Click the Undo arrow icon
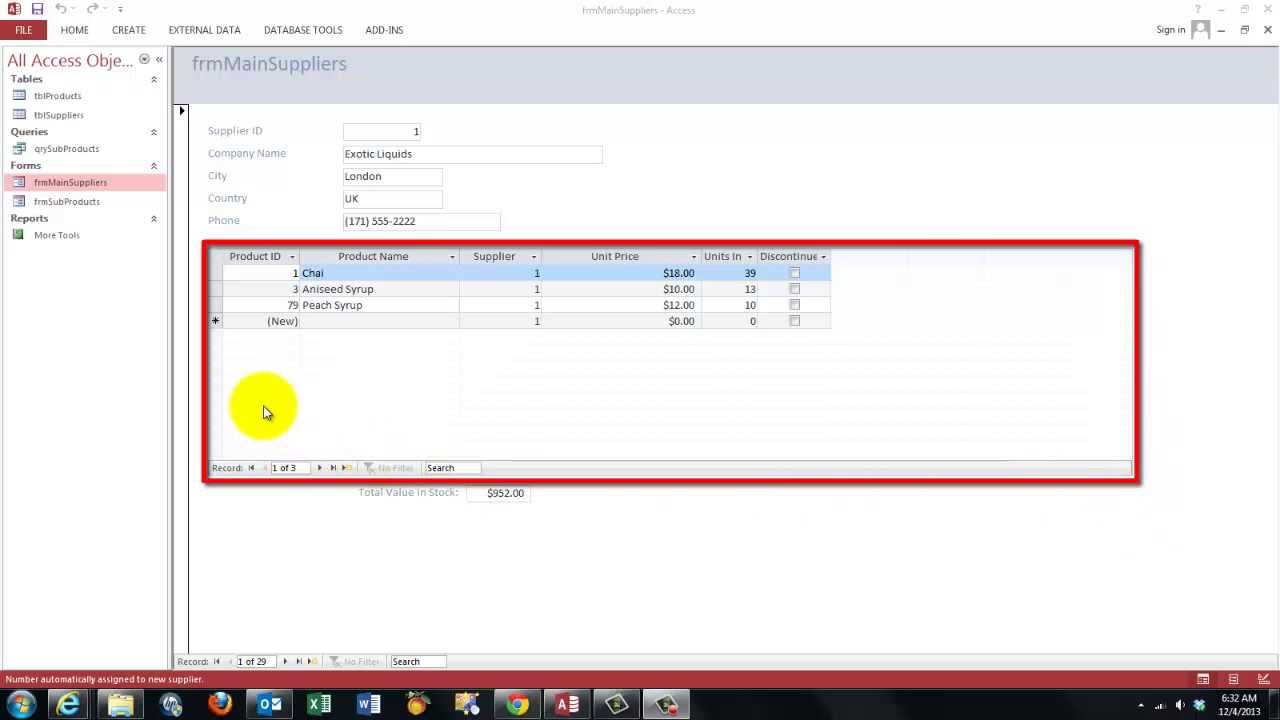The height and width of the screenshot is (720, 1280). (x=61, y=9)
